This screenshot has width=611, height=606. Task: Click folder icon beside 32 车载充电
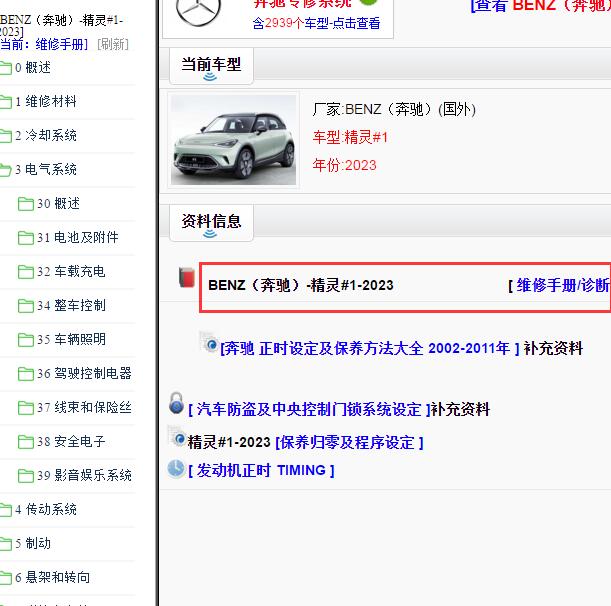tap(26, 272)
